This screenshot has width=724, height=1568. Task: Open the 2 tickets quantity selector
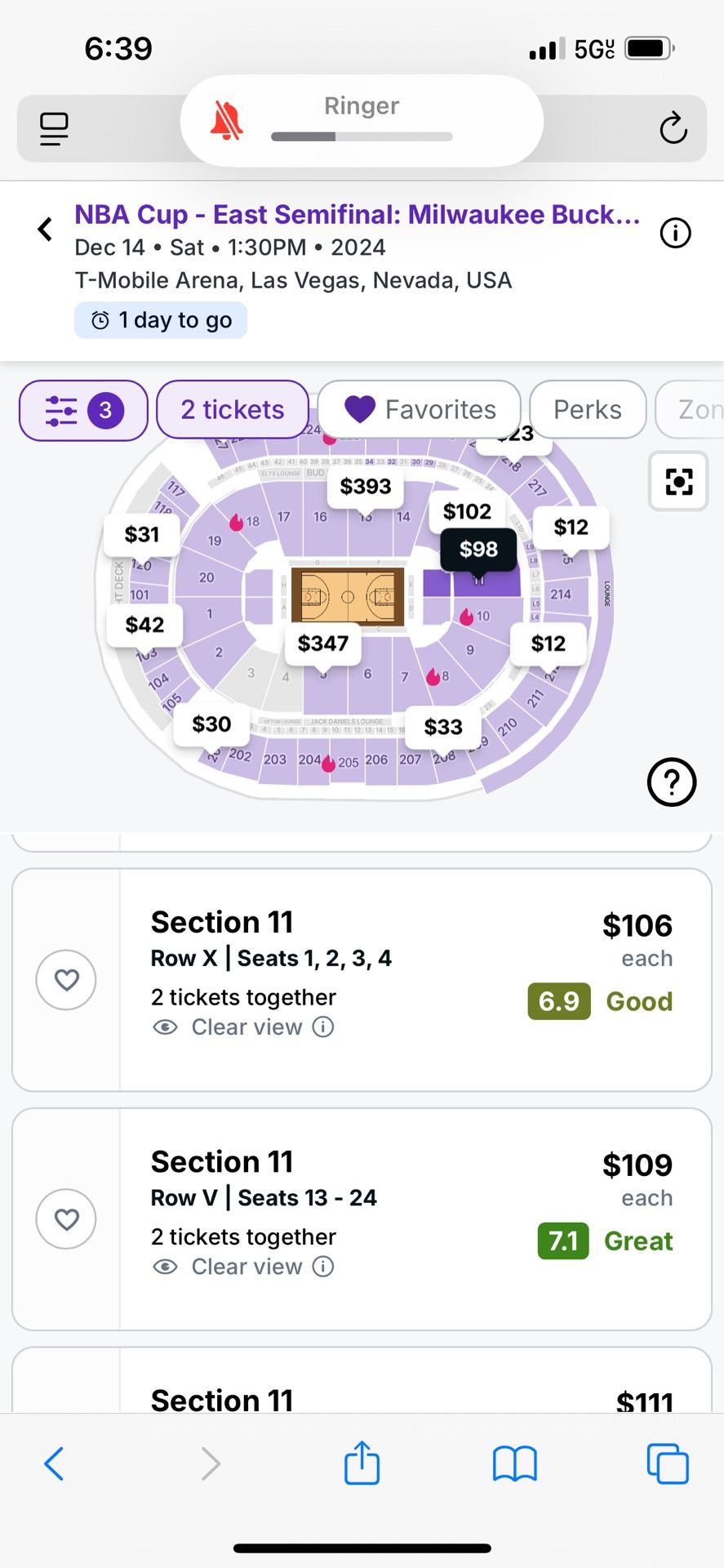pyautogui.click(x=233, y=410)
